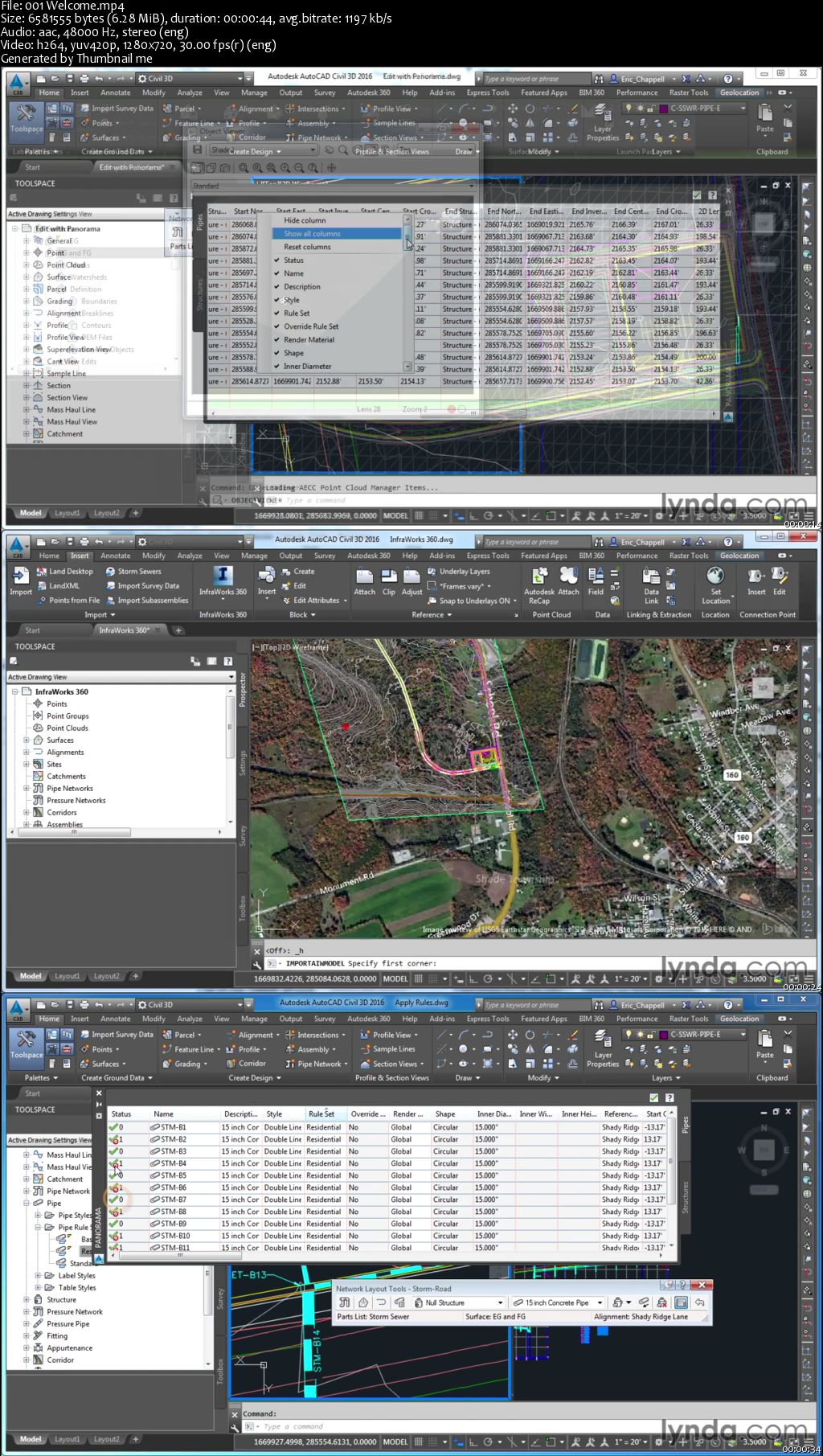The width and height of the screenshot is (823, 1456).
Task: Expand Surfaces node in InfraWorks 360.dwg tree
Action: [27, 740]
